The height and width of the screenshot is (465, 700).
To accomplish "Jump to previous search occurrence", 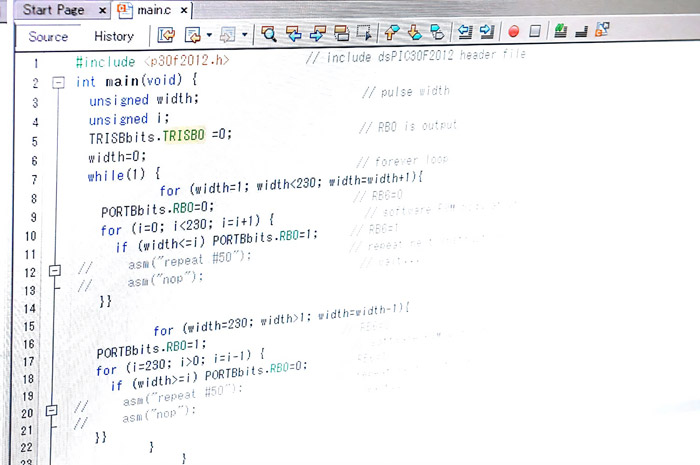I will pos(294,33).
